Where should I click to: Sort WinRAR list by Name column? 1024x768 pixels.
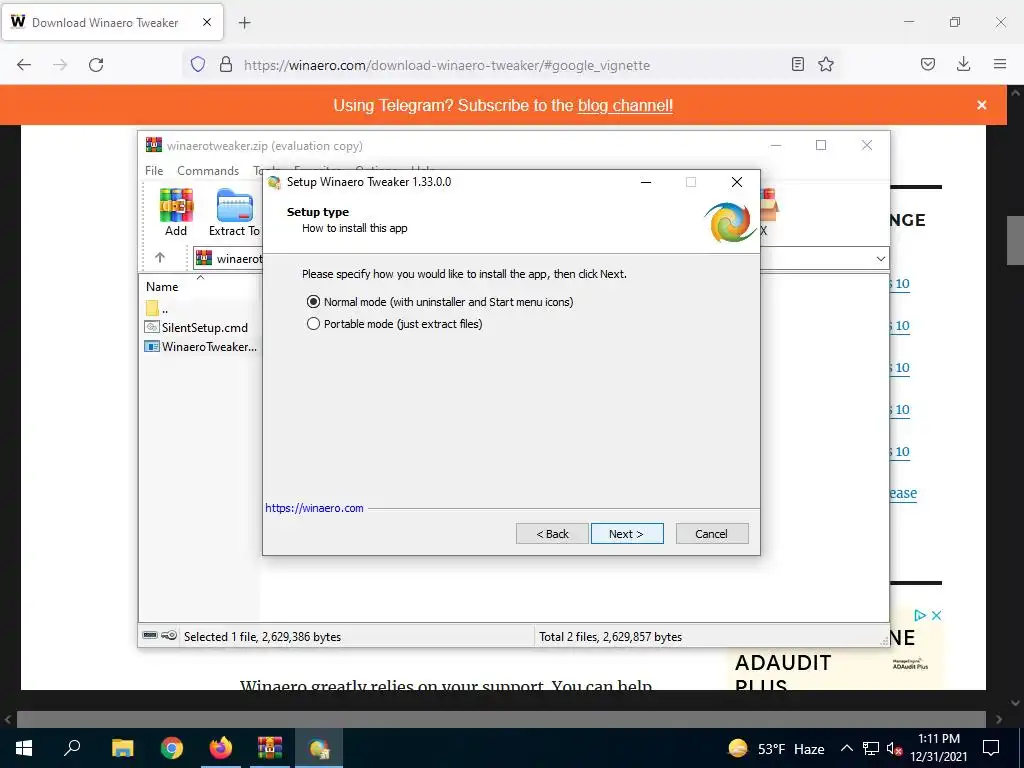(x=162, y=287)
